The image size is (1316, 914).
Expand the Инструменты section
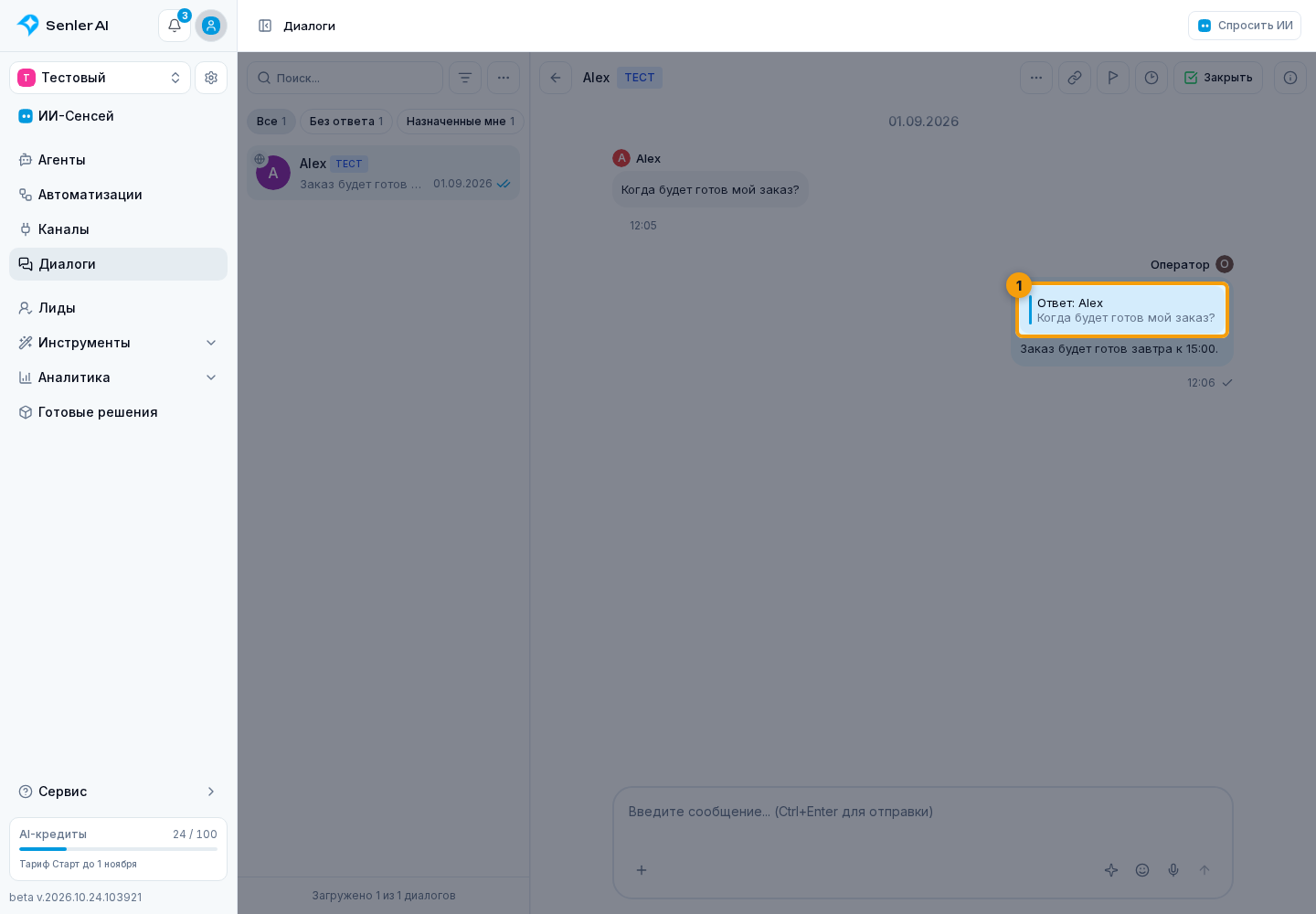click(119, 343)
